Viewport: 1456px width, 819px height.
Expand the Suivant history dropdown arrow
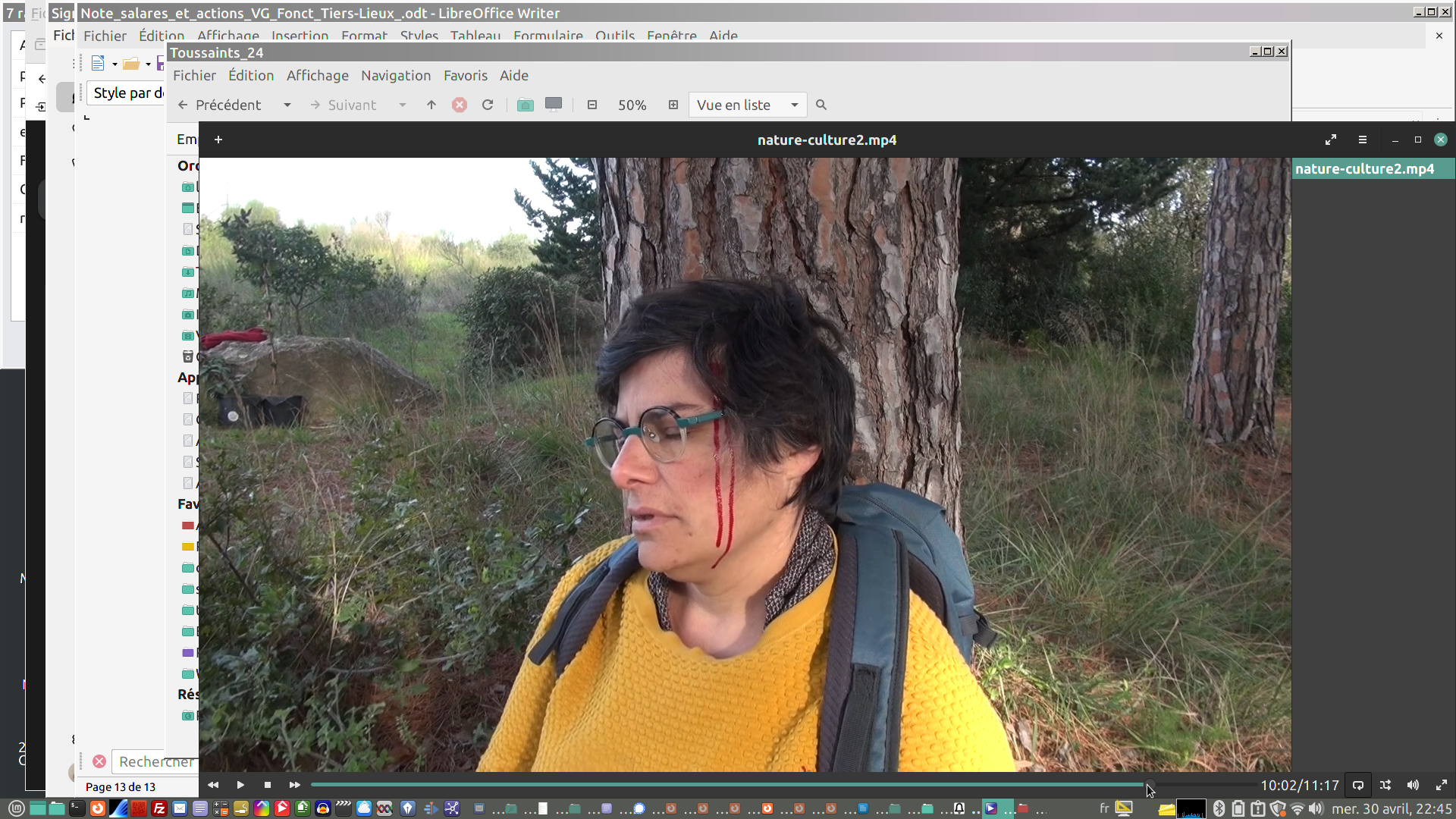(x=403, y=105)
